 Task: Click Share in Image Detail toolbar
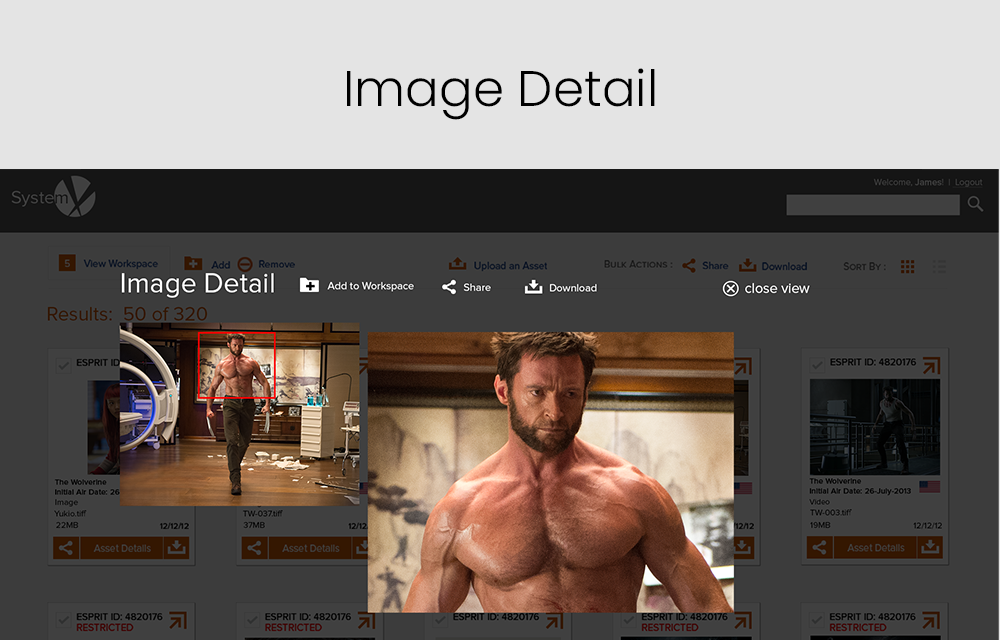point(477,287)
